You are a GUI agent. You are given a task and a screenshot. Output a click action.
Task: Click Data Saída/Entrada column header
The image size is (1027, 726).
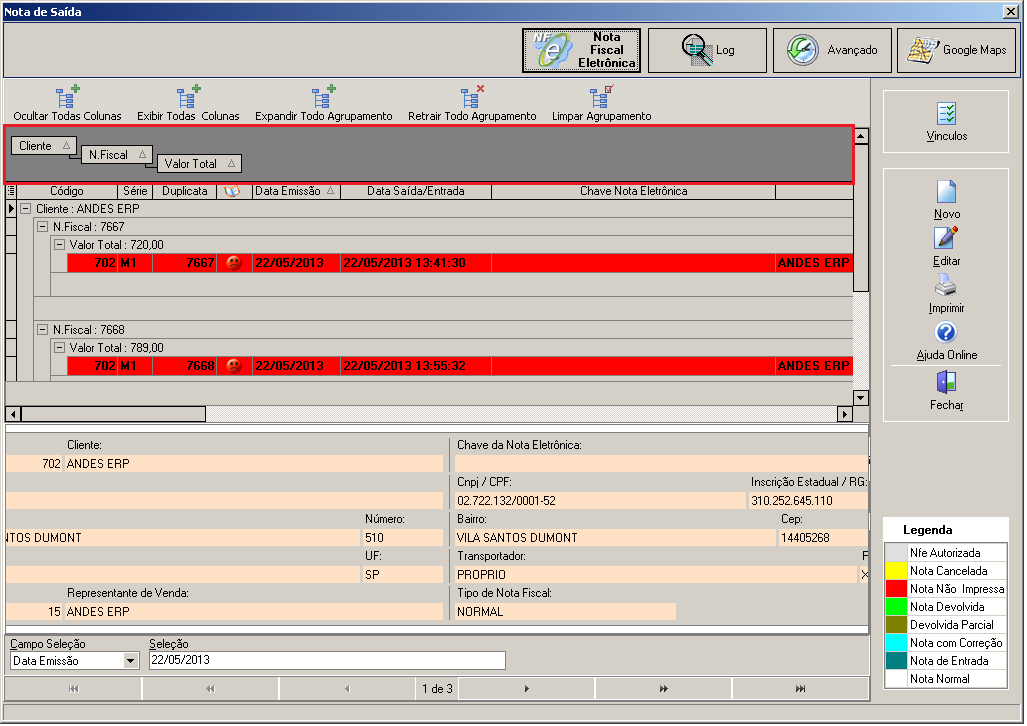coord(416,191)
